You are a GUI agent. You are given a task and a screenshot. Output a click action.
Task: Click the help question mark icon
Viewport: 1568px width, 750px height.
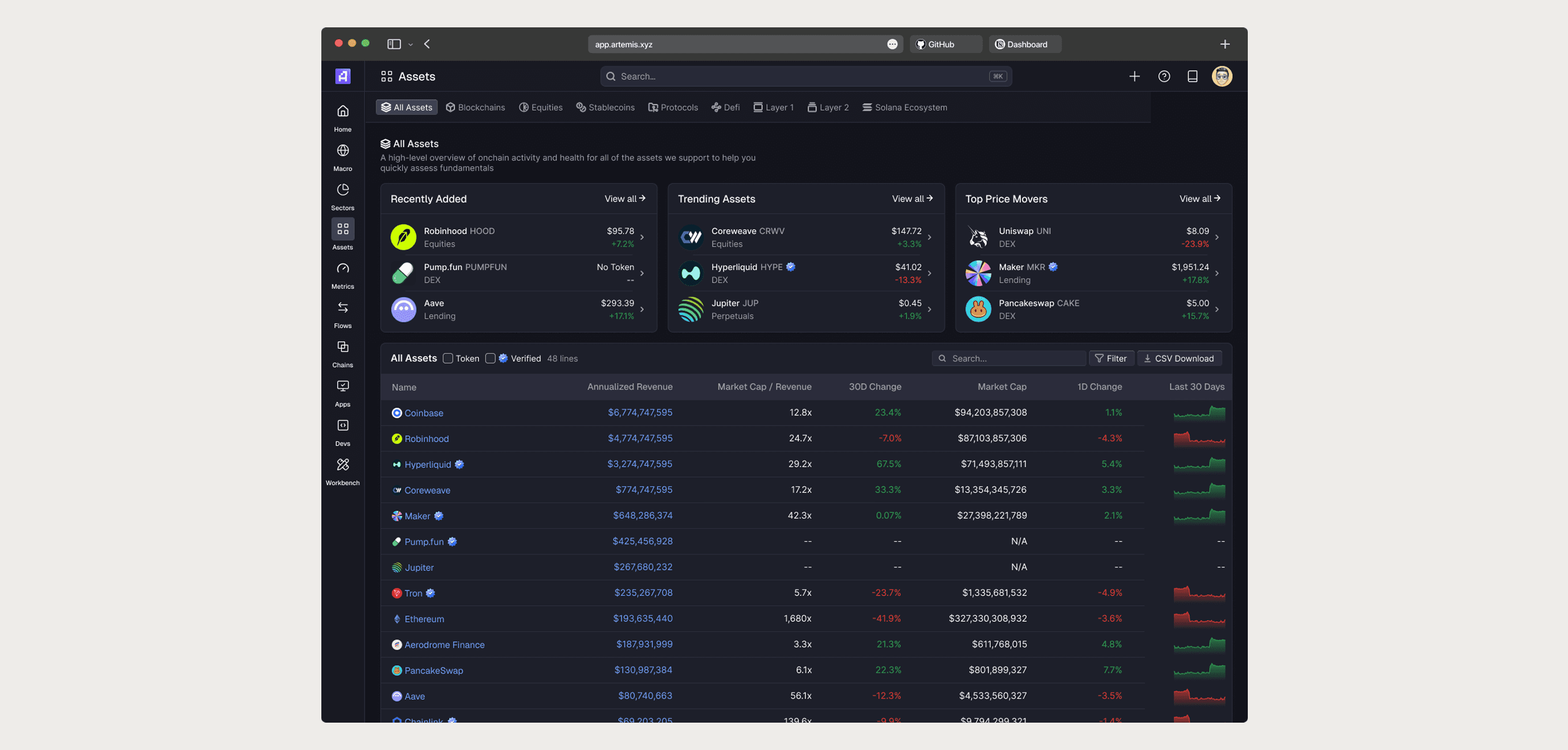pyautogui.click(x=1164, y=76)
